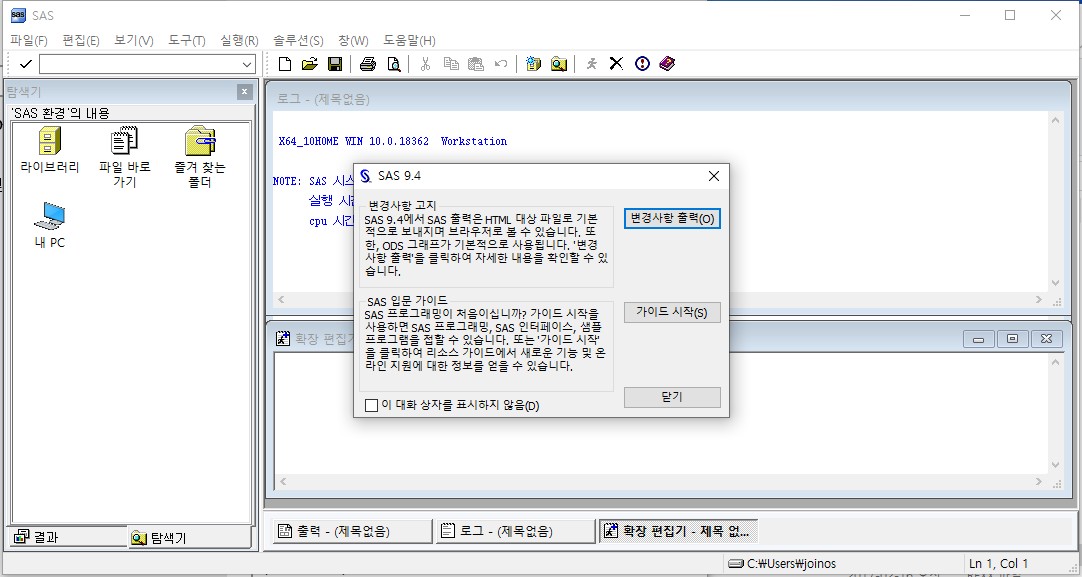The height and width of the screenshot is (577, 1082).
Task: Open the 보기(V) menu
Action: [134, 41]
